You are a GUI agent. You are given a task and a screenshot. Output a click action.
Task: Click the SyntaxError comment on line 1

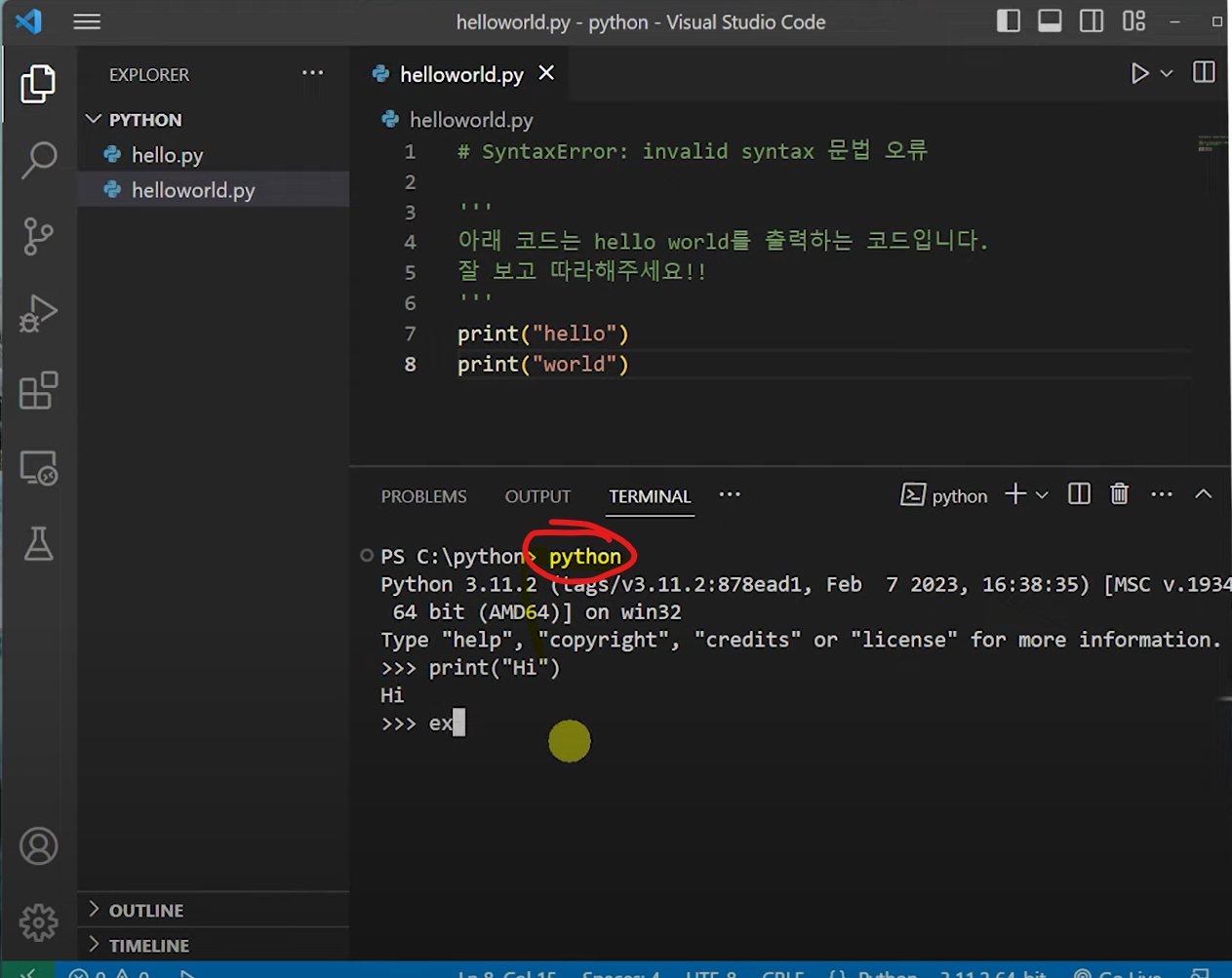(692, 151)
